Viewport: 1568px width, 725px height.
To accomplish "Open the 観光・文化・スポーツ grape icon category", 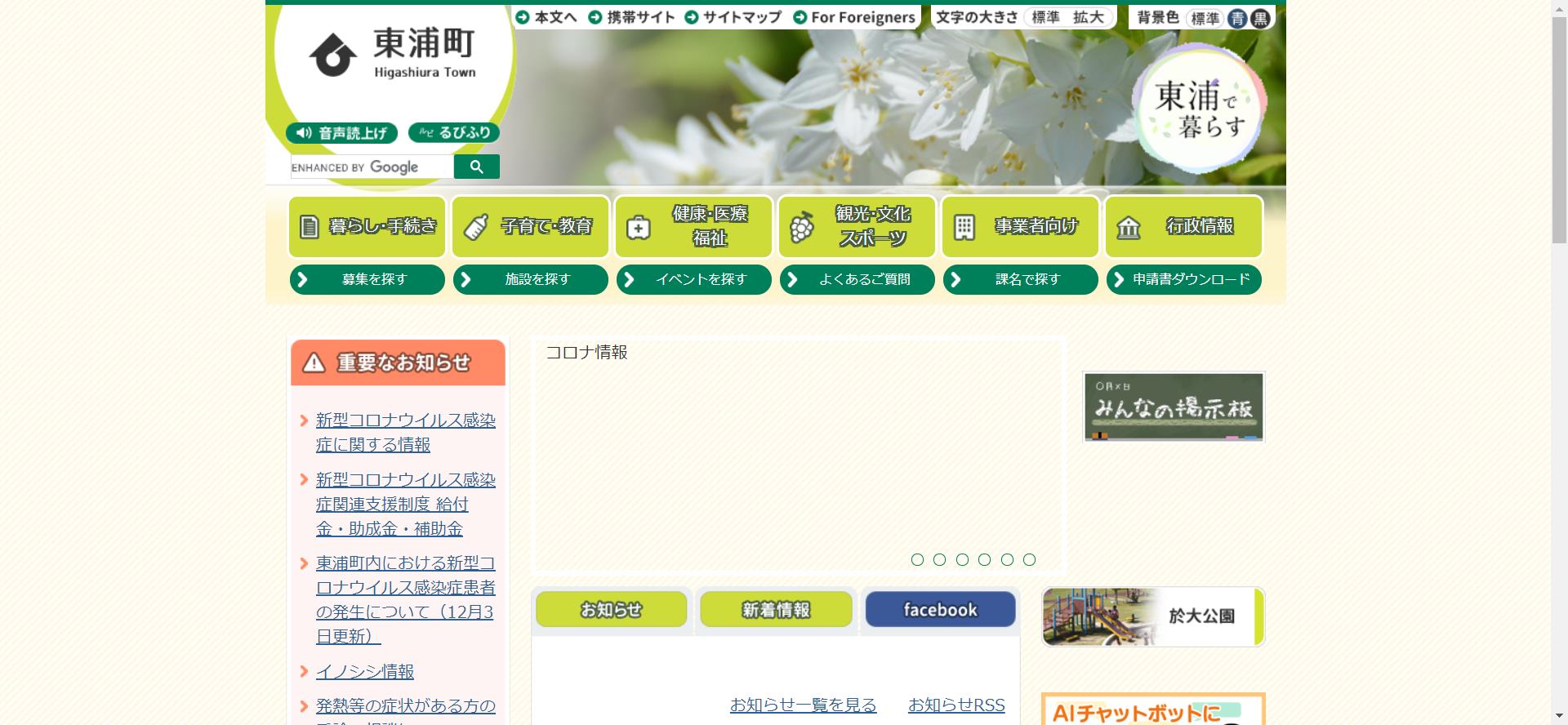I will 857,226.
